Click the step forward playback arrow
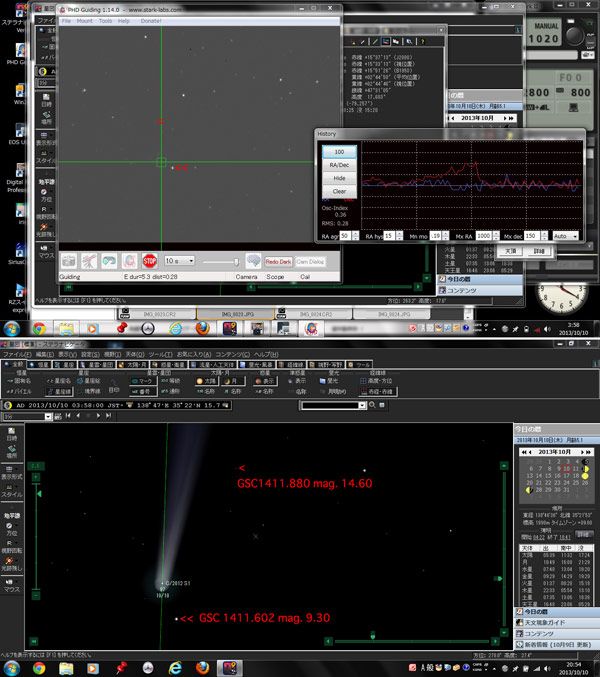Screen dimensions: 600x677 point(98,415)
